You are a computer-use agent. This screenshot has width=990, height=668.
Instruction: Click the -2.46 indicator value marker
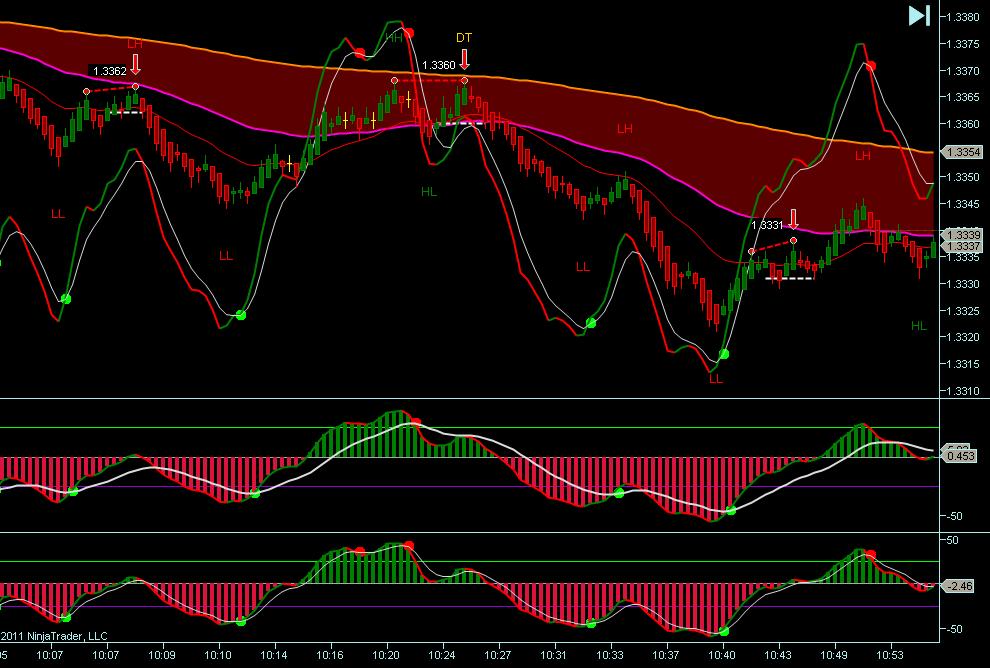[960, 587]
